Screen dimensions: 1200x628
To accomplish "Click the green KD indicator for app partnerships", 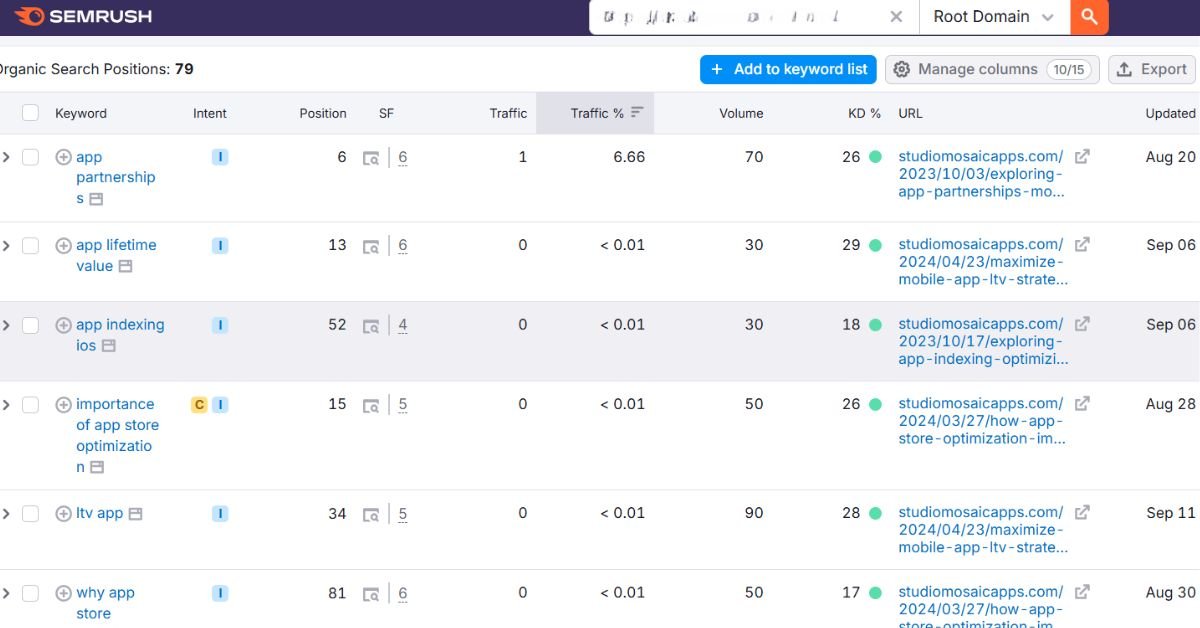I will tap(875, 157).
